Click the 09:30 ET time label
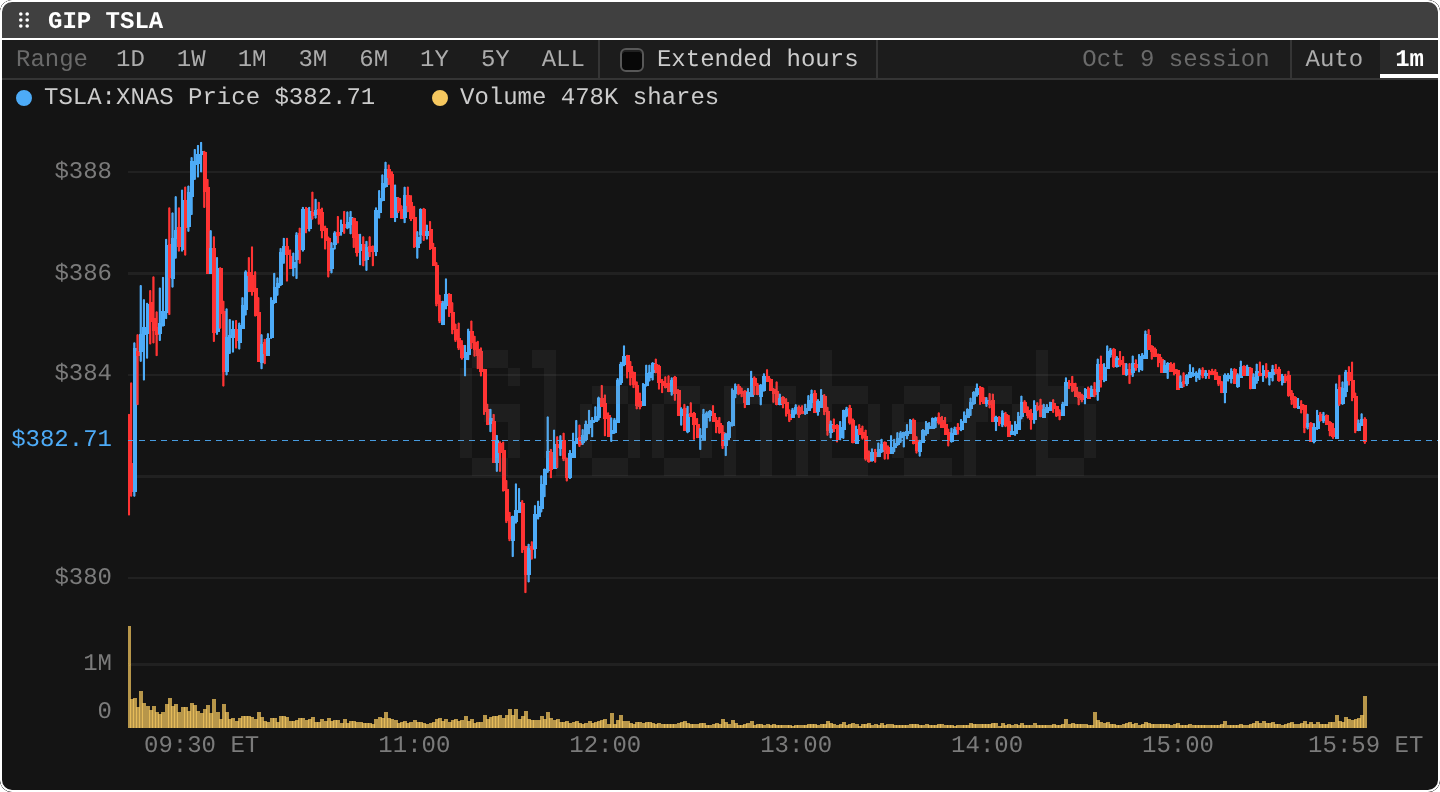The width and height of the screenshot is (1440, 792). coord(201,745)
